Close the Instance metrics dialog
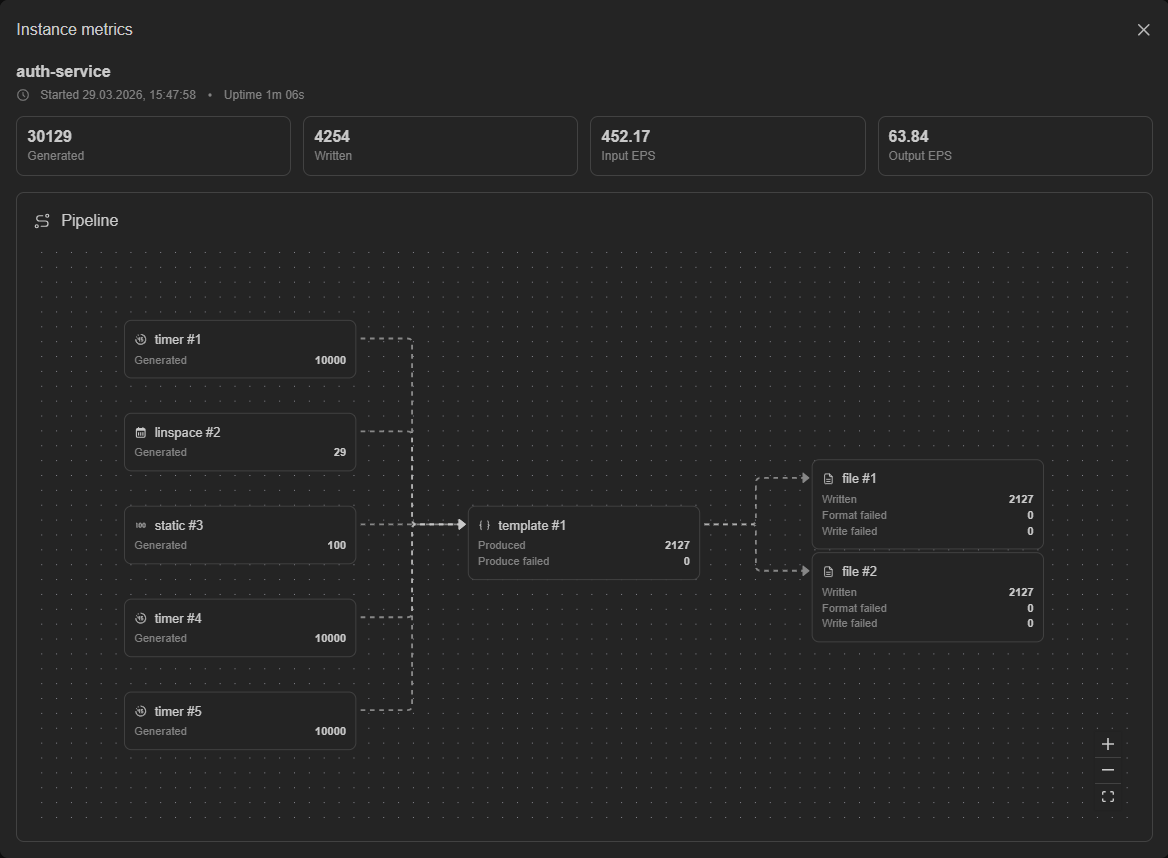 pyautogui.click(x=1143, y=30)
